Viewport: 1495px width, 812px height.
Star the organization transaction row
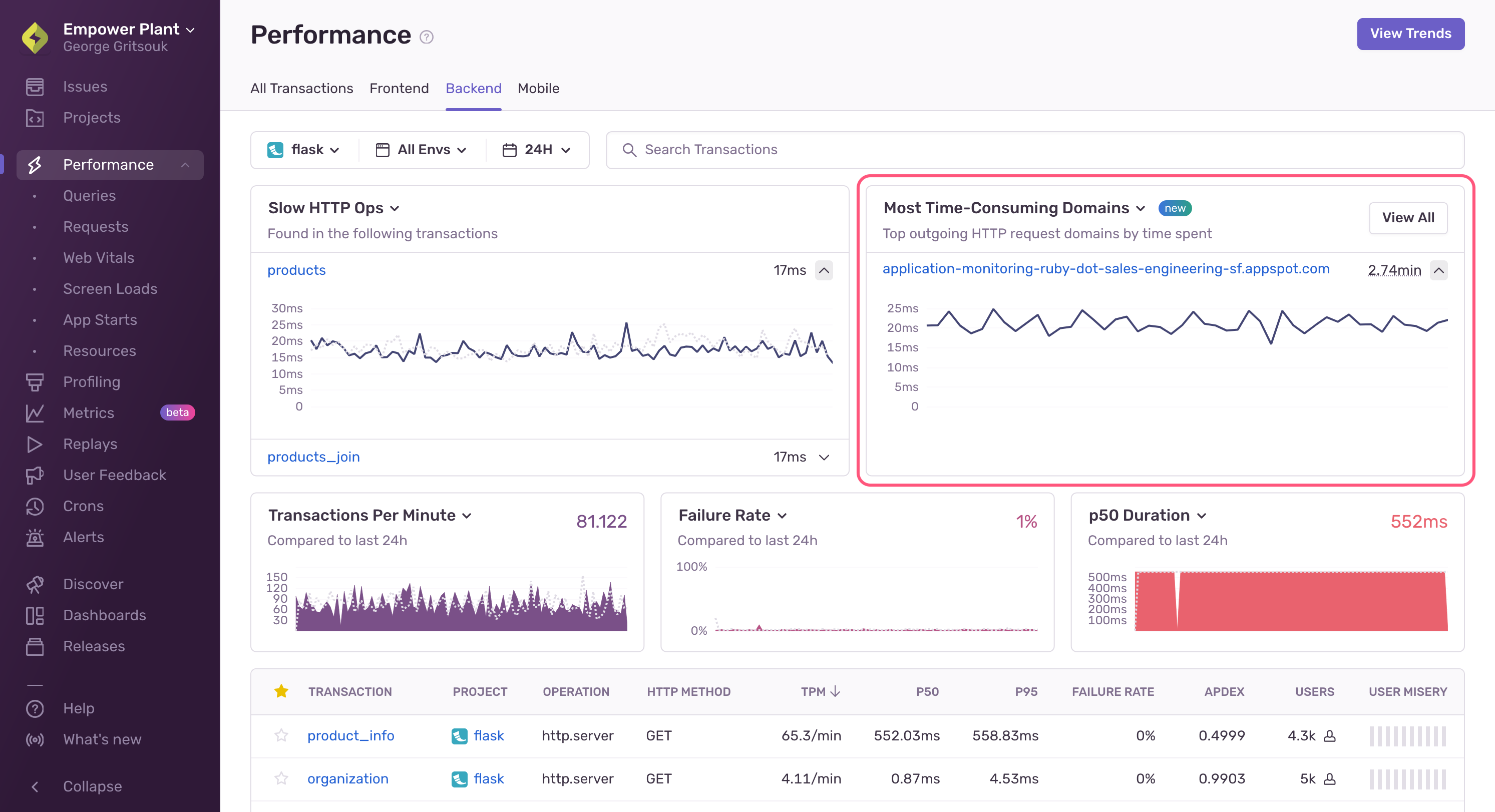[x=281, y=778]
